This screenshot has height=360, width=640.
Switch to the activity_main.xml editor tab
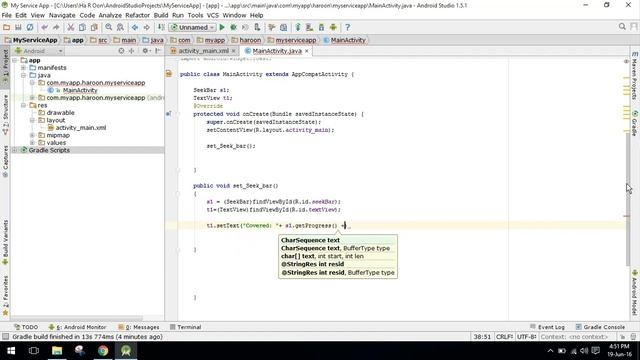203,51
